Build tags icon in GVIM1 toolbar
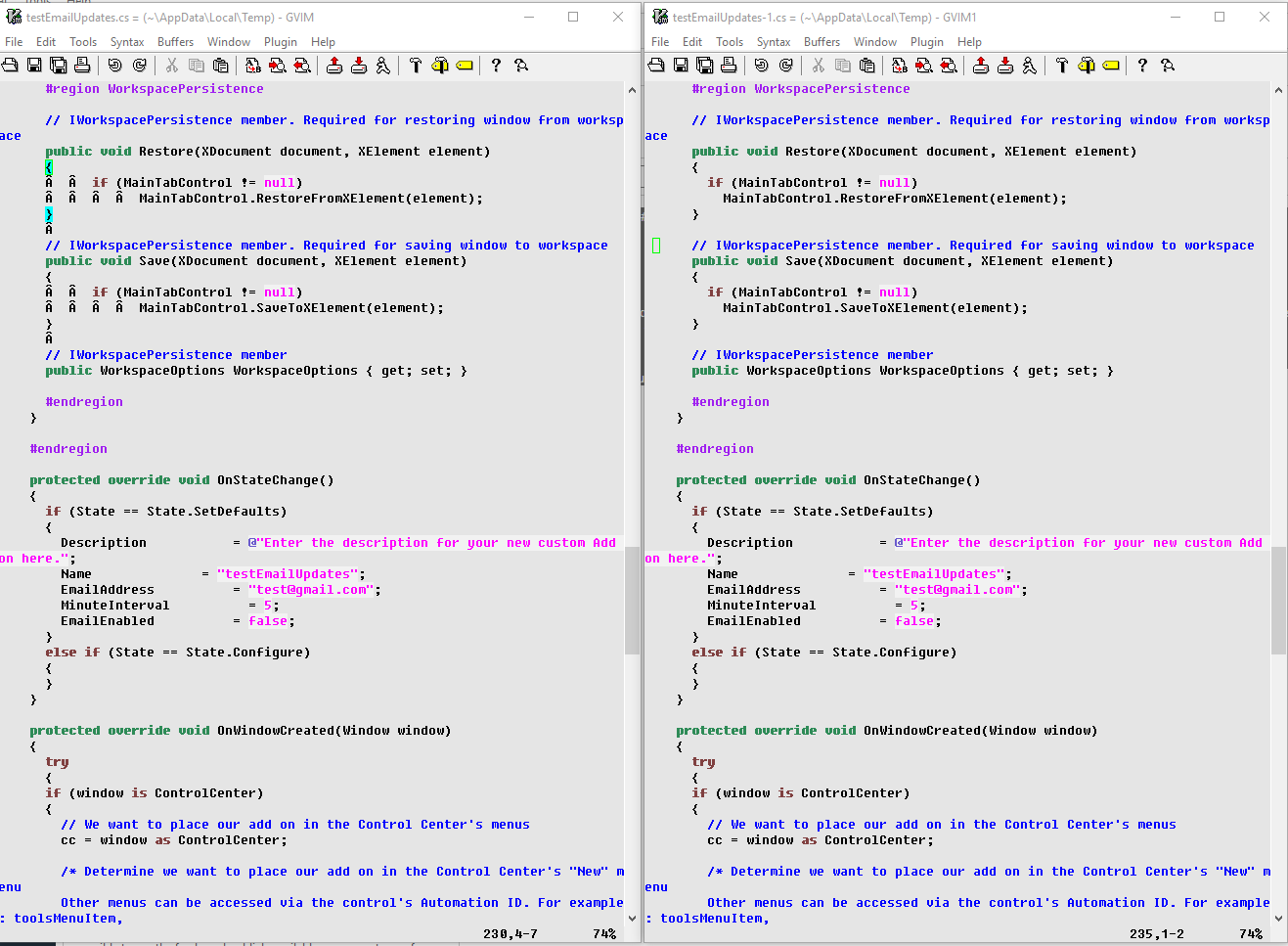The image size is (1288, 946). [1087, 66]
